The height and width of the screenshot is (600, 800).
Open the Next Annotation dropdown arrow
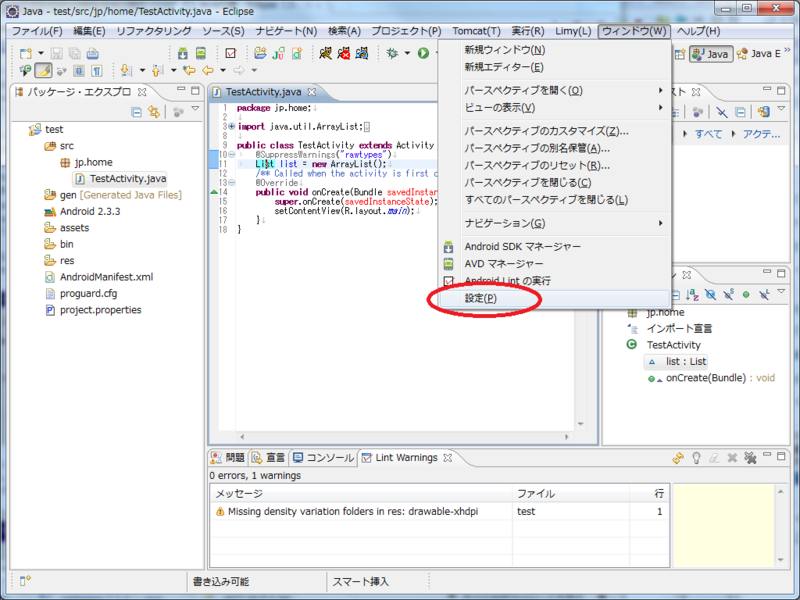[x=142, y=70]
